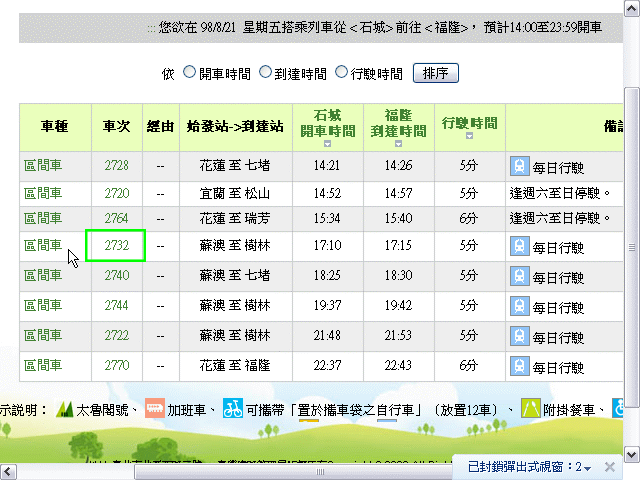Click arrival time 22:43 cell
Image resolution: width=640 pixels, height=480 pixels.
398,365
